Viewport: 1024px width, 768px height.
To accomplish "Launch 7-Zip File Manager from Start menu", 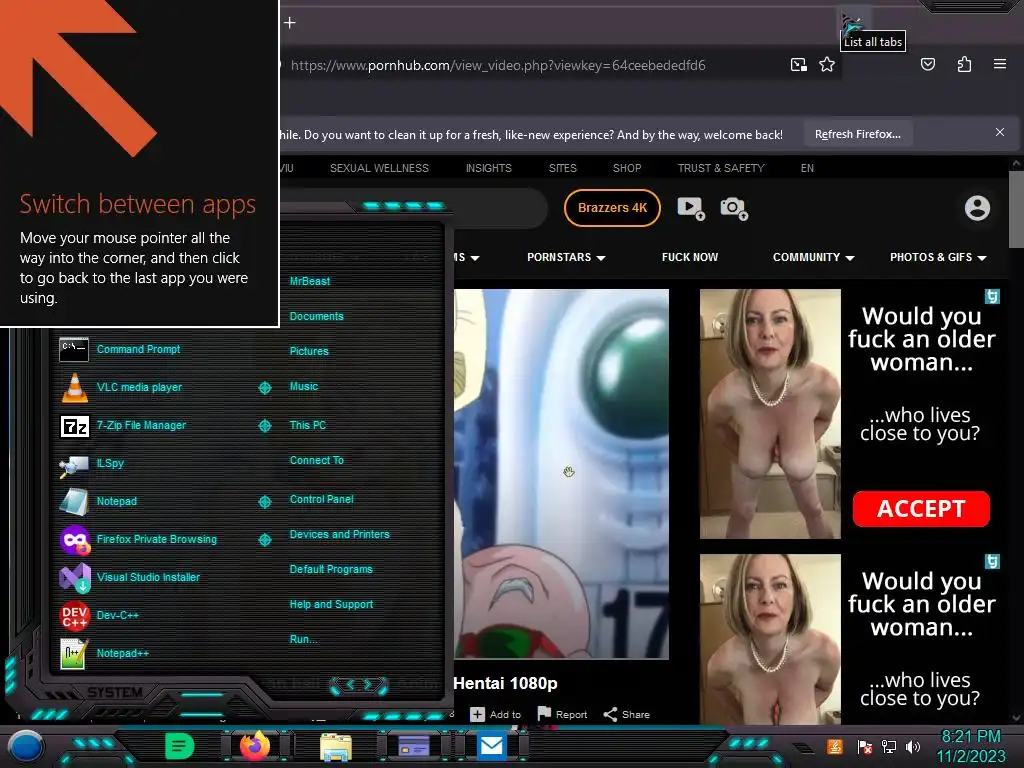I will (x=141, y=425).
